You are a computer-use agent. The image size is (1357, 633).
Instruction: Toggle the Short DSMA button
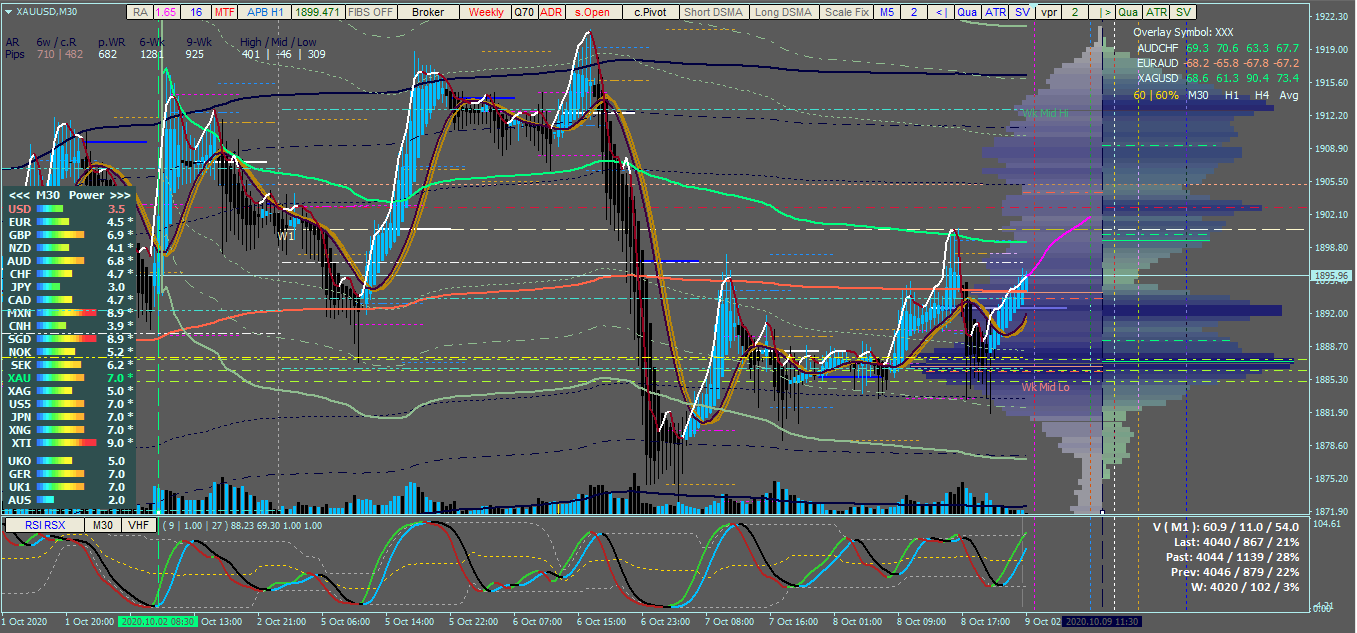pos(712,12)
